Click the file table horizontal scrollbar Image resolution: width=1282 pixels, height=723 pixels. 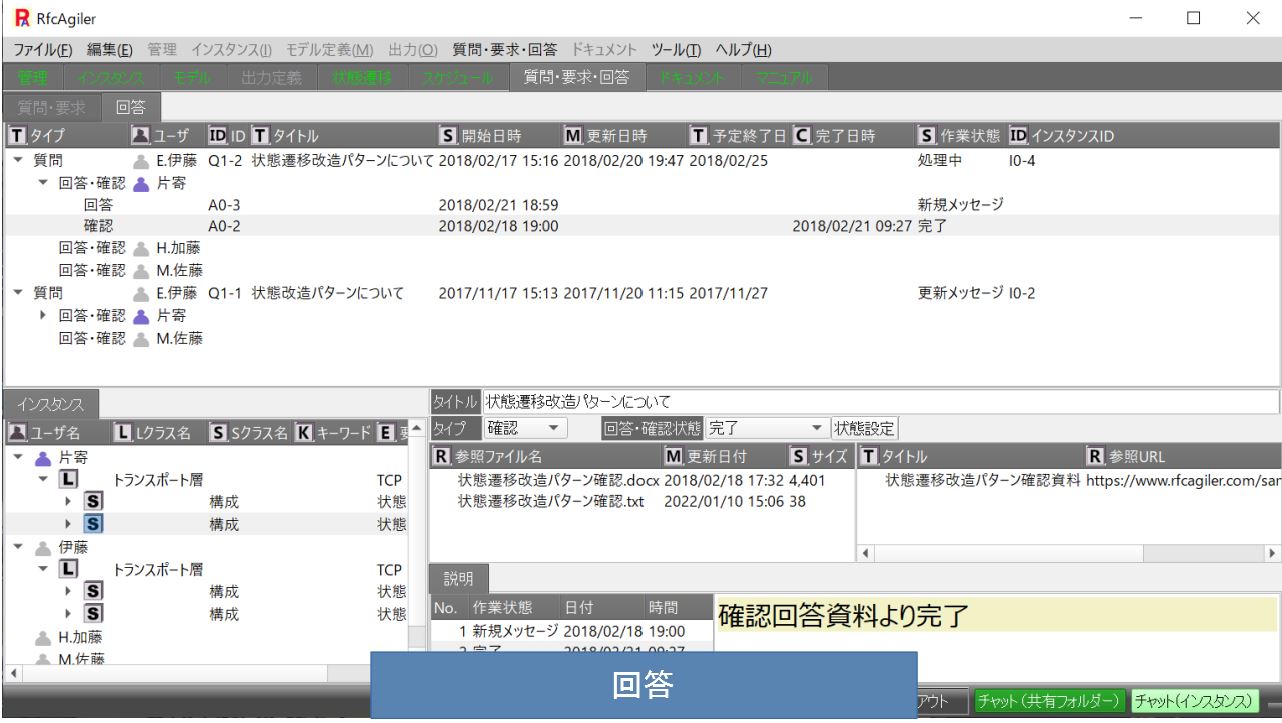(x=1069, y=551)
